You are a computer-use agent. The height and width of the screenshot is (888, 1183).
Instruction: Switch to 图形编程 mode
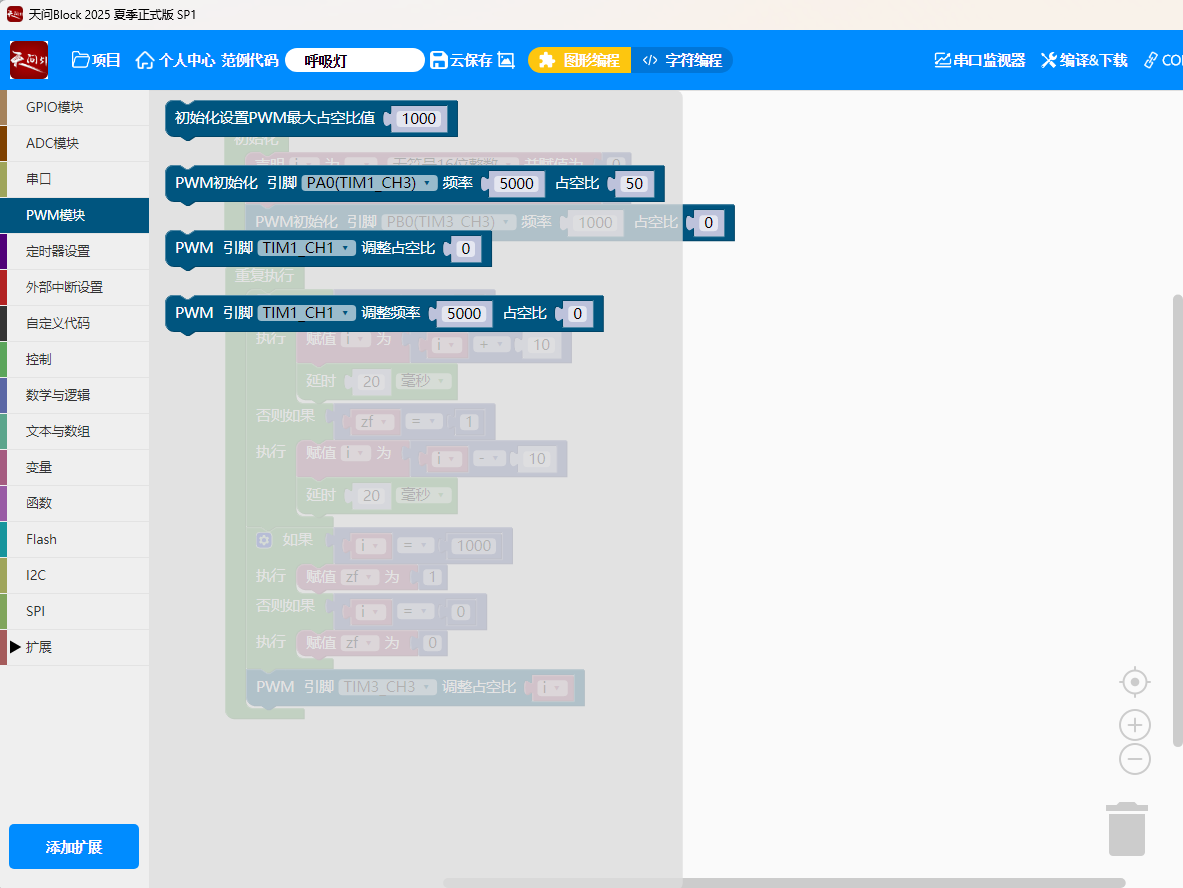(x=579, y=60)
